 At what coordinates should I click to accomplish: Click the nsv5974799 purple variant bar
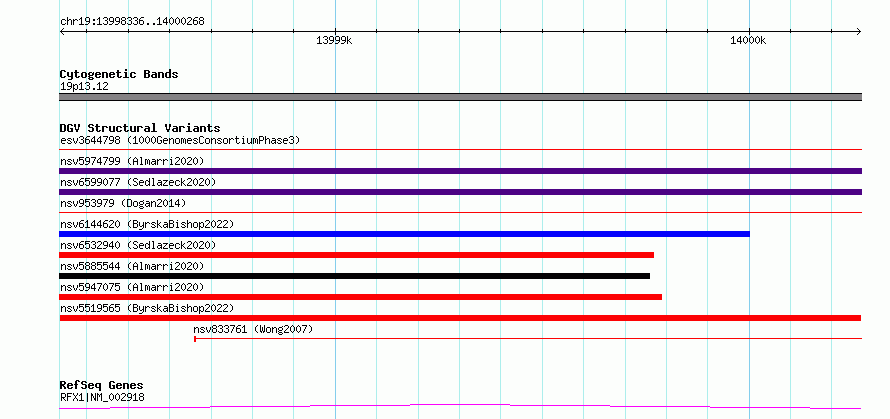point(460,171)
